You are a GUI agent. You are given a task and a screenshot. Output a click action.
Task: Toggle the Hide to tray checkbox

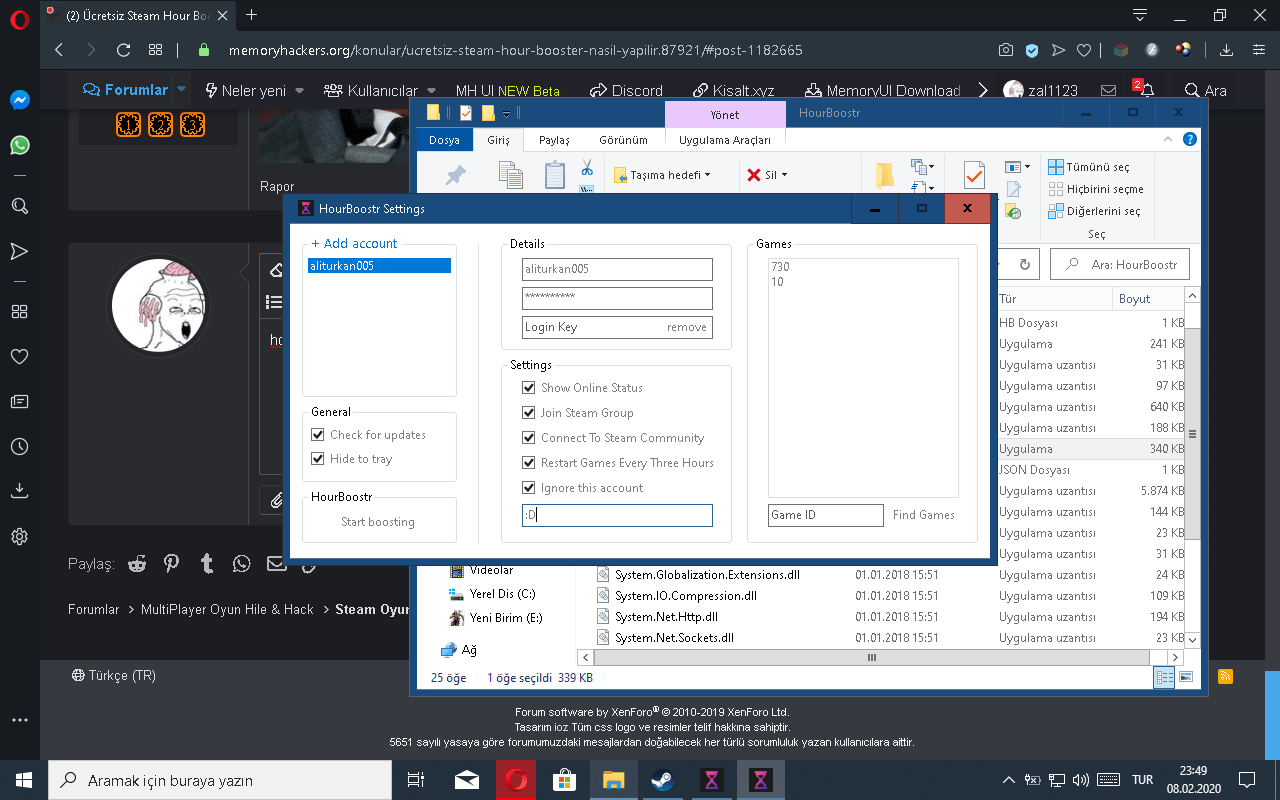[x=318, y=459]
